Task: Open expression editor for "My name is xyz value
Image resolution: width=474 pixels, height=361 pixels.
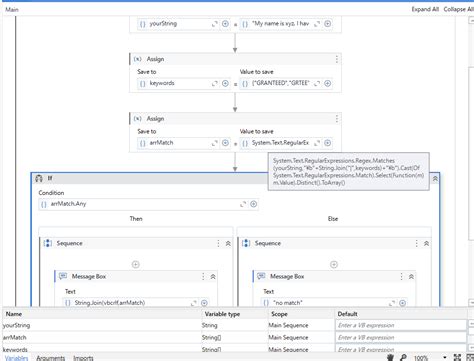Action: [317, 24]
